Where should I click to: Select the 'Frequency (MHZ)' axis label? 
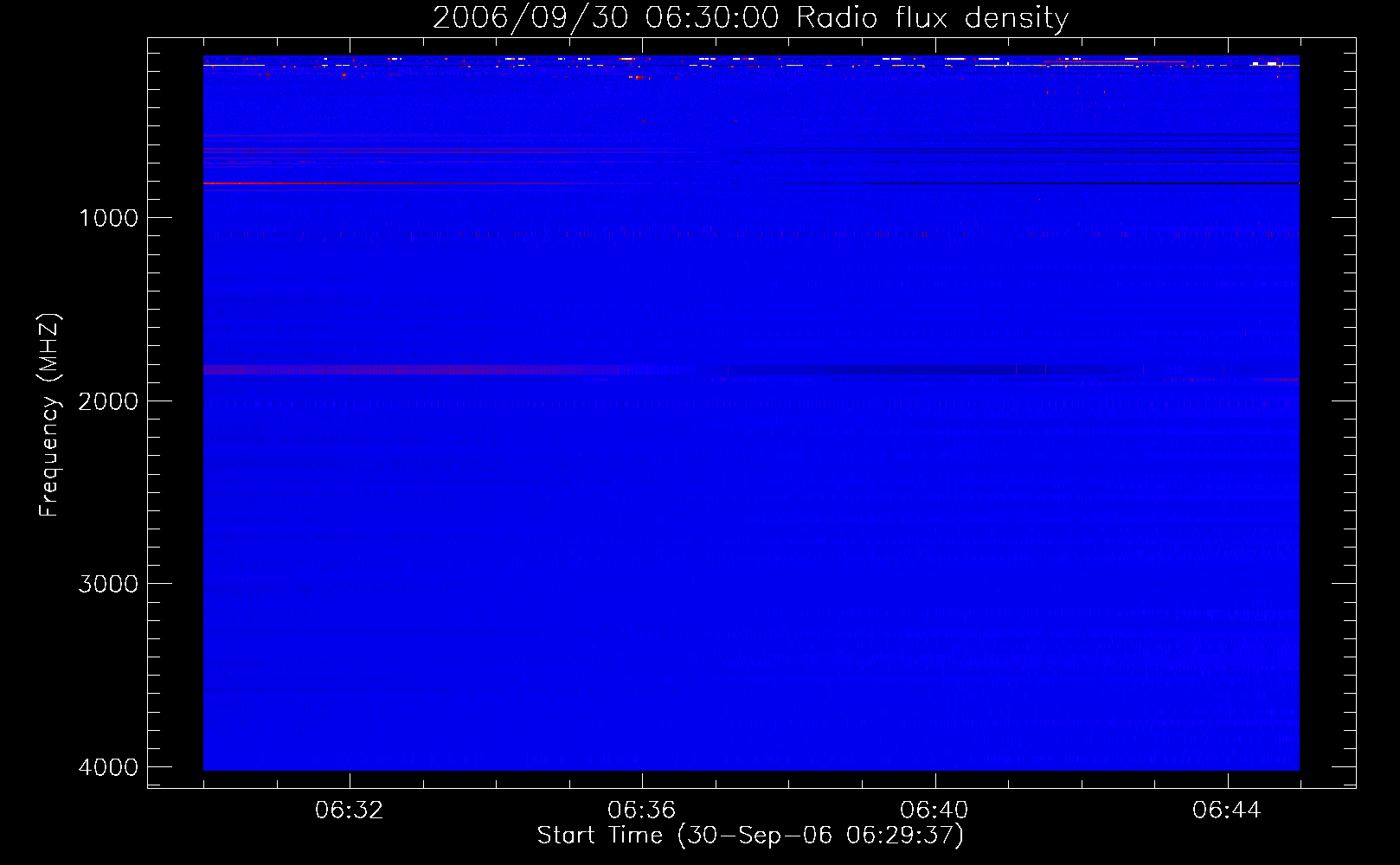pos(49,415)
